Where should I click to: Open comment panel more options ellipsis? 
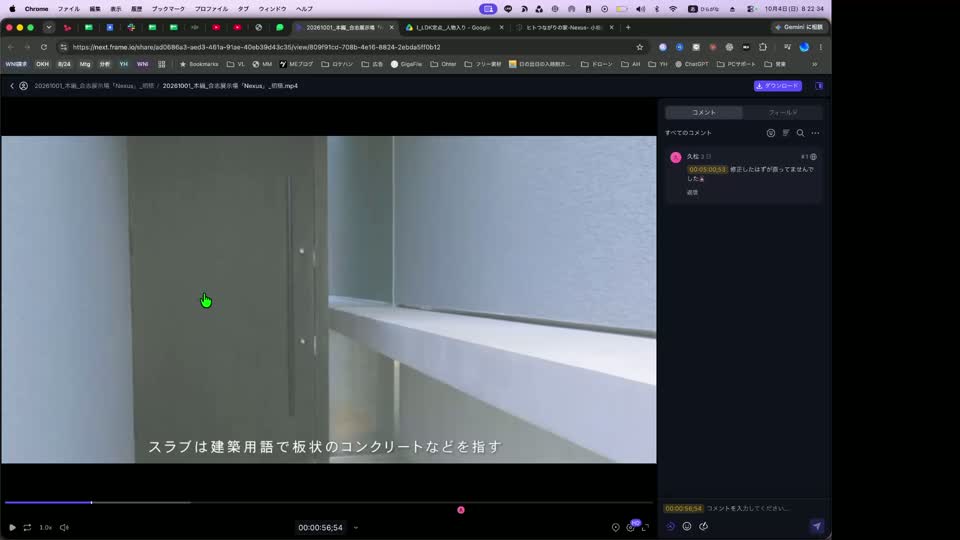click(816, 133)
